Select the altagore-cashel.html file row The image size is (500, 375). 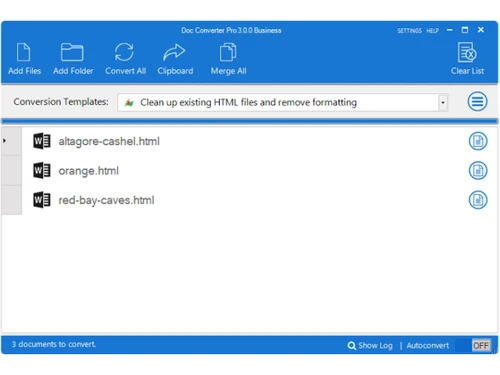coord(250,141)
